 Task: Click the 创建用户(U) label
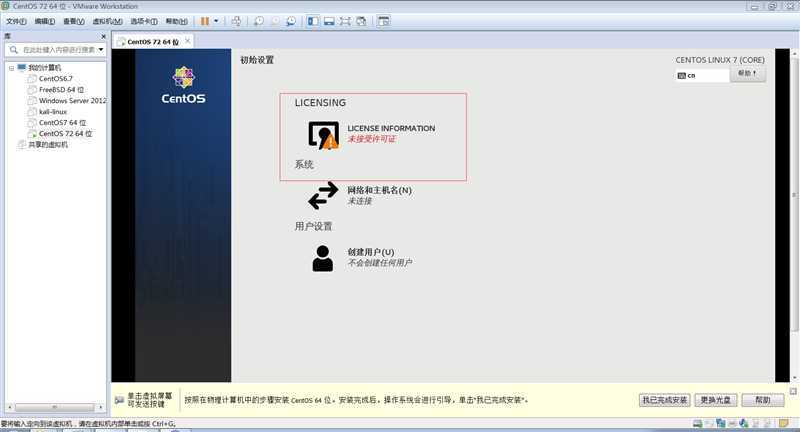tap(371, 252)
